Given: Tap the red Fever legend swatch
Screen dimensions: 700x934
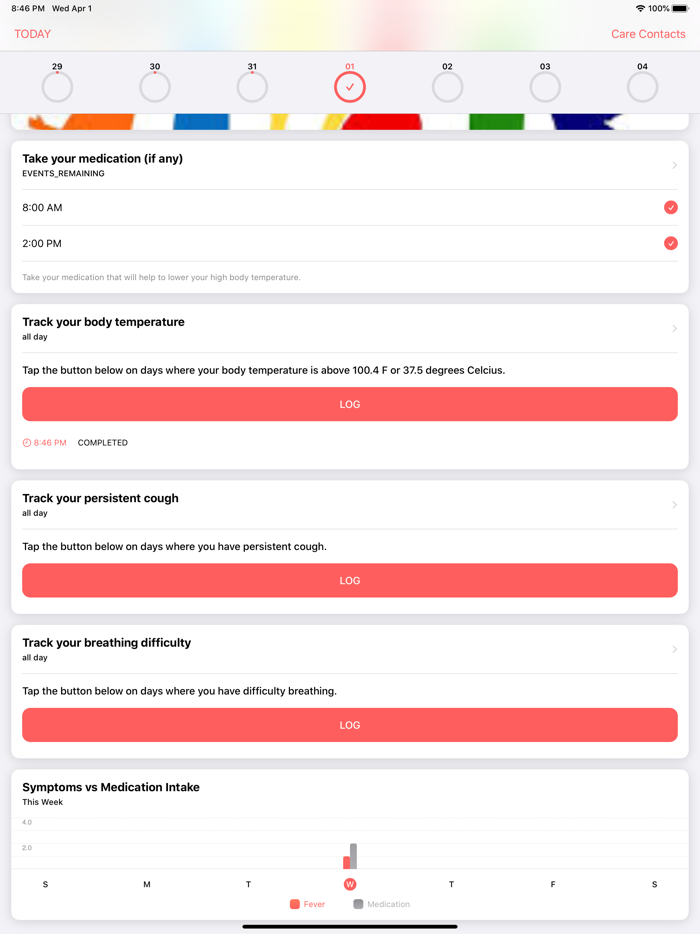Looking at the screenshot, I should coord(296,903).
